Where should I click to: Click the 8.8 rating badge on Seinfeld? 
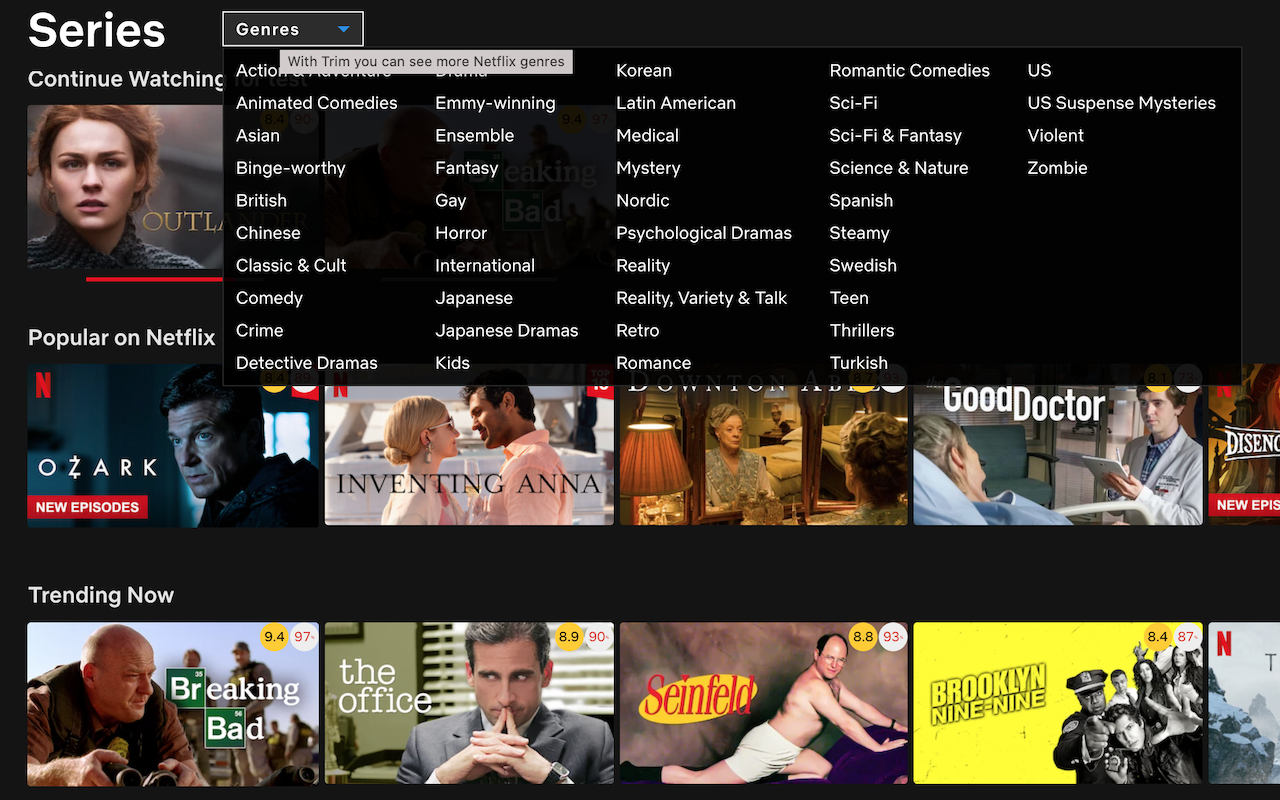click(863, 637)
